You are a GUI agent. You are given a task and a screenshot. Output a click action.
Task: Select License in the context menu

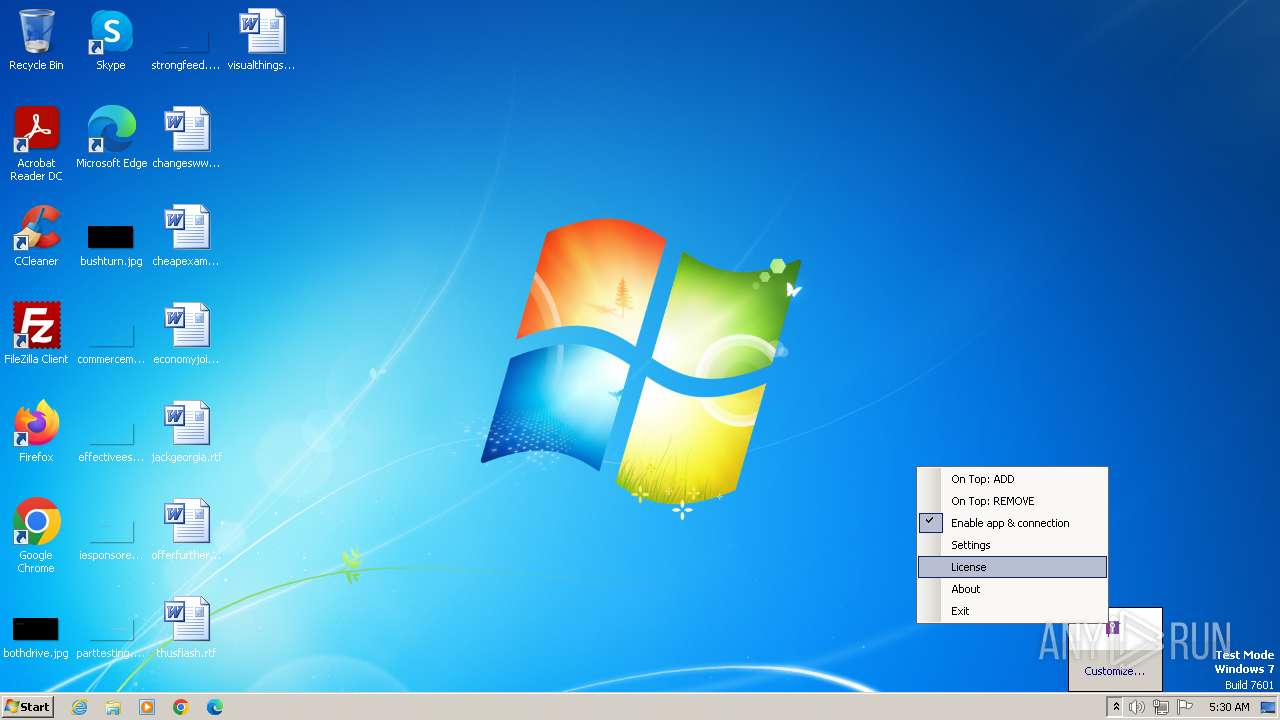[x=1012, y=567]
